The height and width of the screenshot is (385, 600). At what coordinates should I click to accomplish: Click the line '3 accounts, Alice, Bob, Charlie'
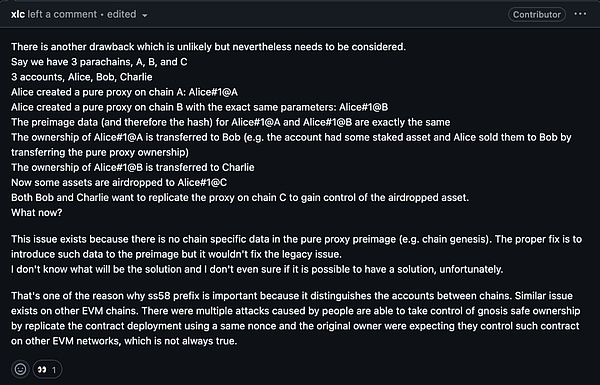[82, 77]
